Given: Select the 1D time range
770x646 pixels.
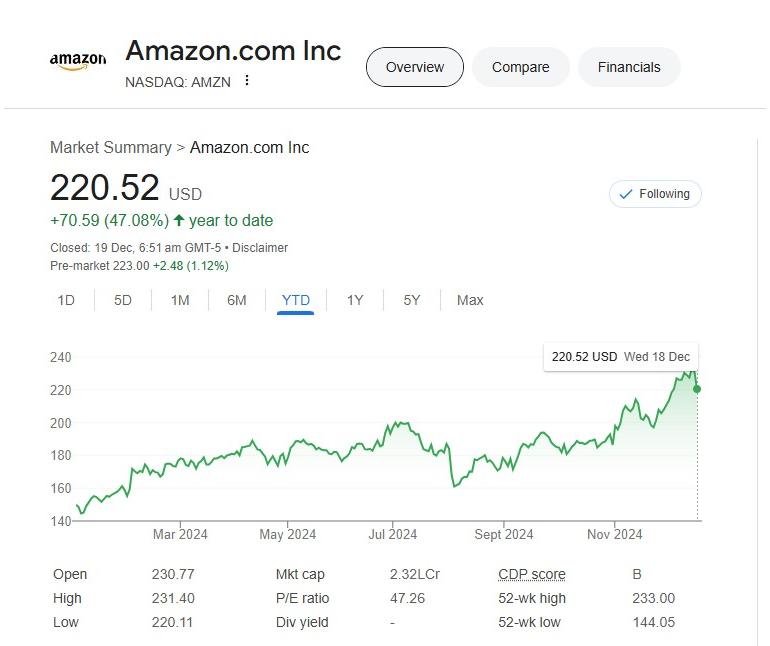Looking at the screenshot, I should pos(66,300).
